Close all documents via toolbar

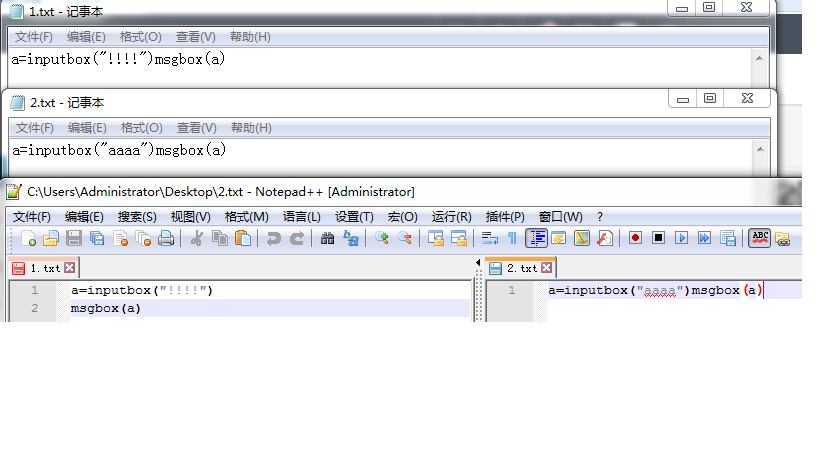coord(143,239)
